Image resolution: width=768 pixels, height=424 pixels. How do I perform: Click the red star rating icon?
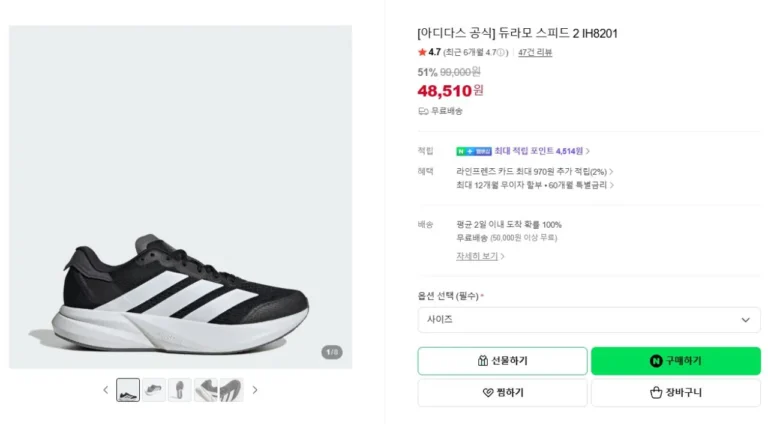[422, 52]
